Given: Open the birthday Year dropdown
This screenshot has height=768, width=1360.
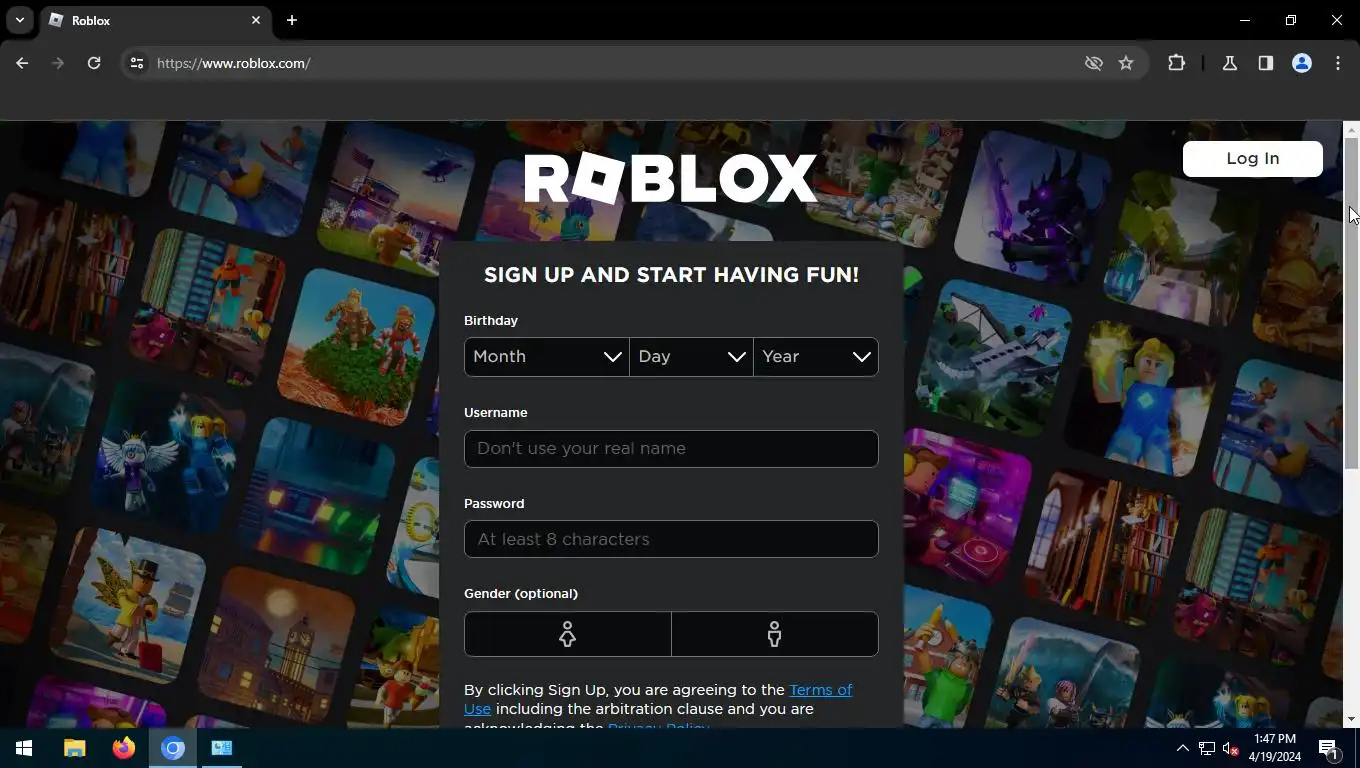Looking at the screenshot, I should coord(816,357).
